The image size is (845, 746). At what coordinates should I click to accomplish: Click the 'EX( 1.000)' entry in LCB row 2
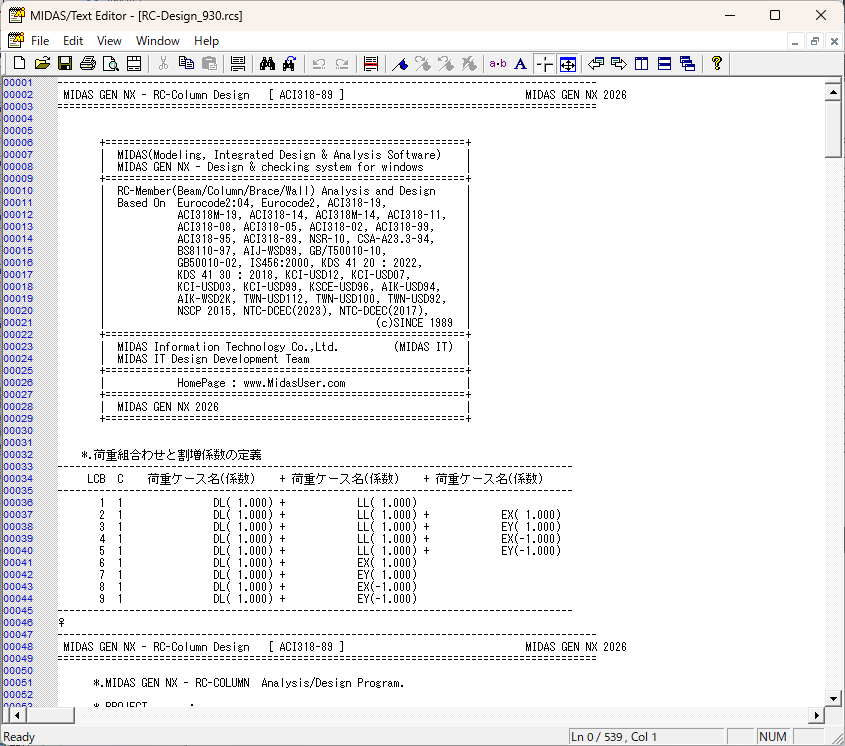531,515
